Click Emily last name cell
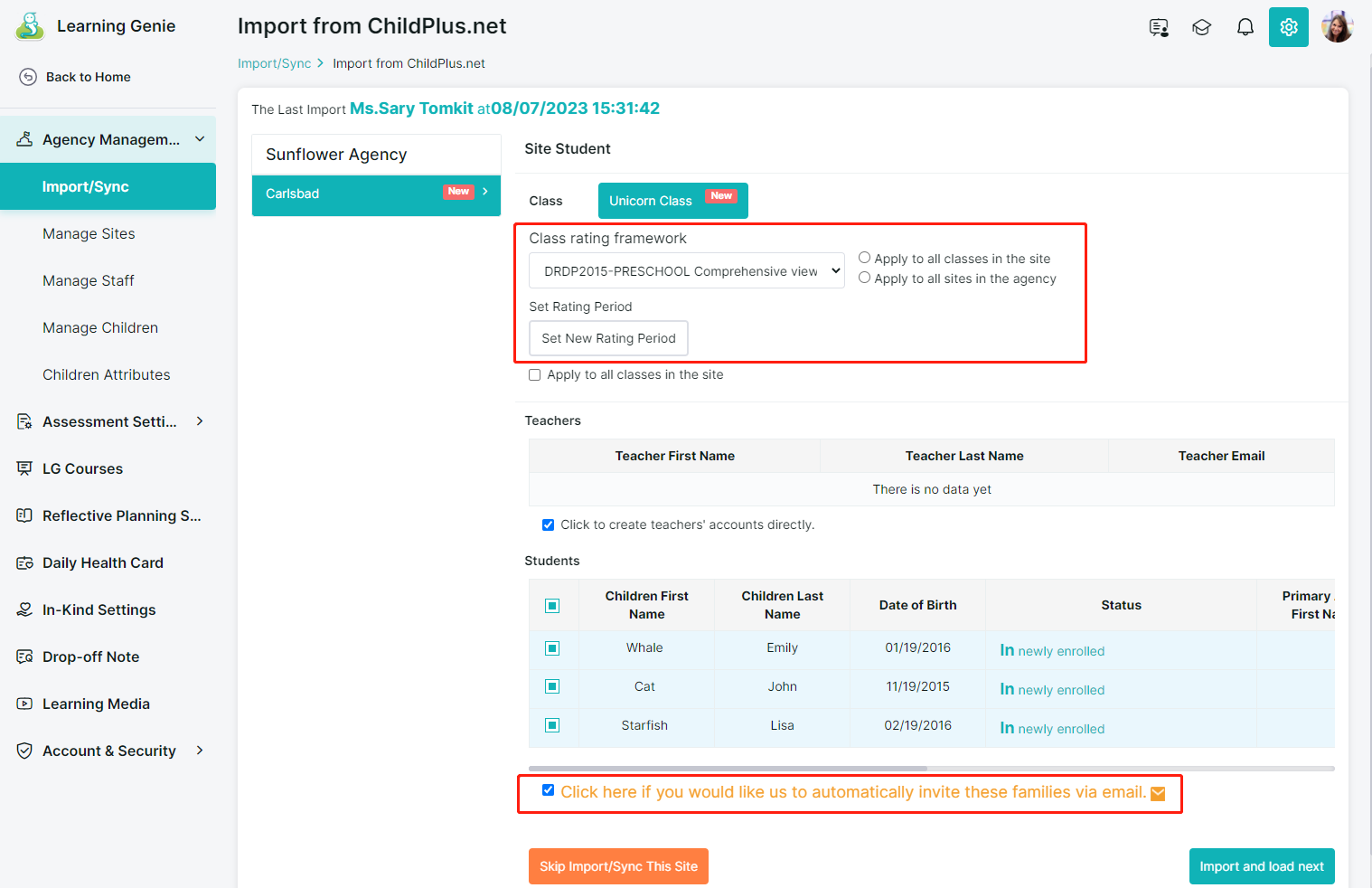This screenshot has height=888, width=1372. point(782,648)
